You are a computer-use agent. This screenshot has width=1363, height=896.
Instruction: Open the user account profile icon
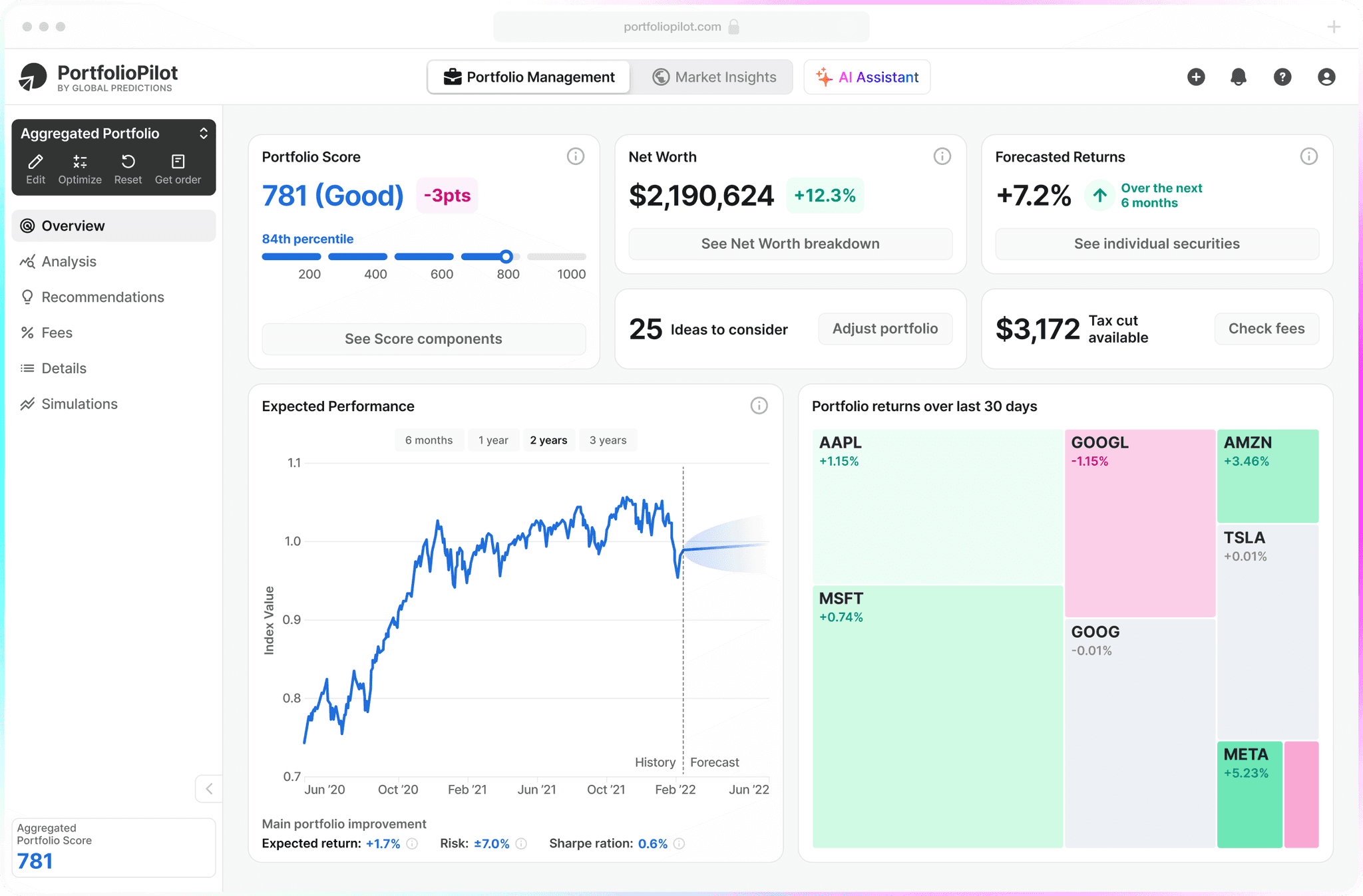[1326, 77]
